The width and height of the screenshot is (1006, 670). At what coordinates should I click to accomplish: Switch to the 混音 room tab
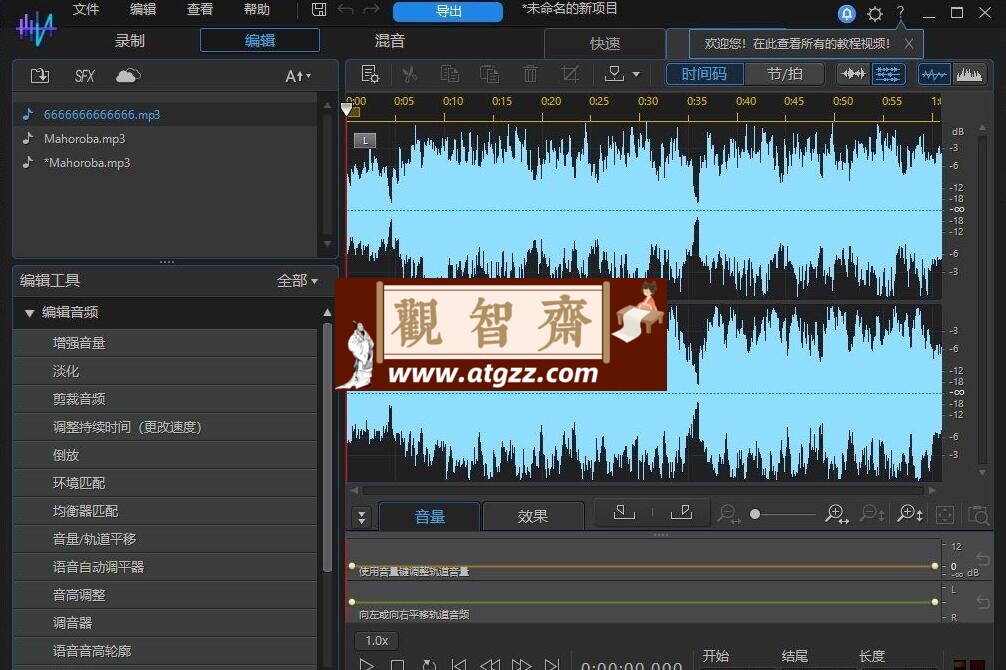(389, 40)
